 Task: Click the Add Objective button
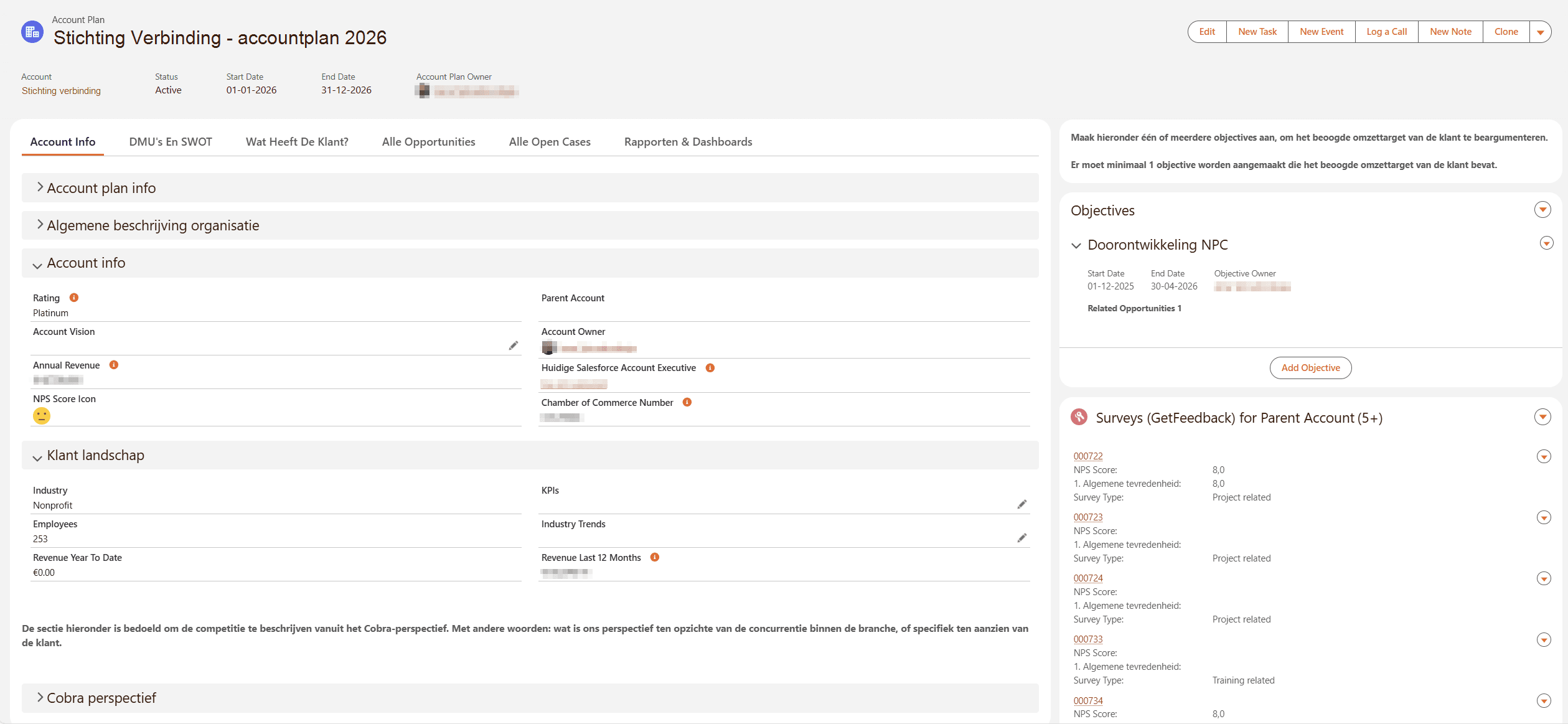(1310, 368)
